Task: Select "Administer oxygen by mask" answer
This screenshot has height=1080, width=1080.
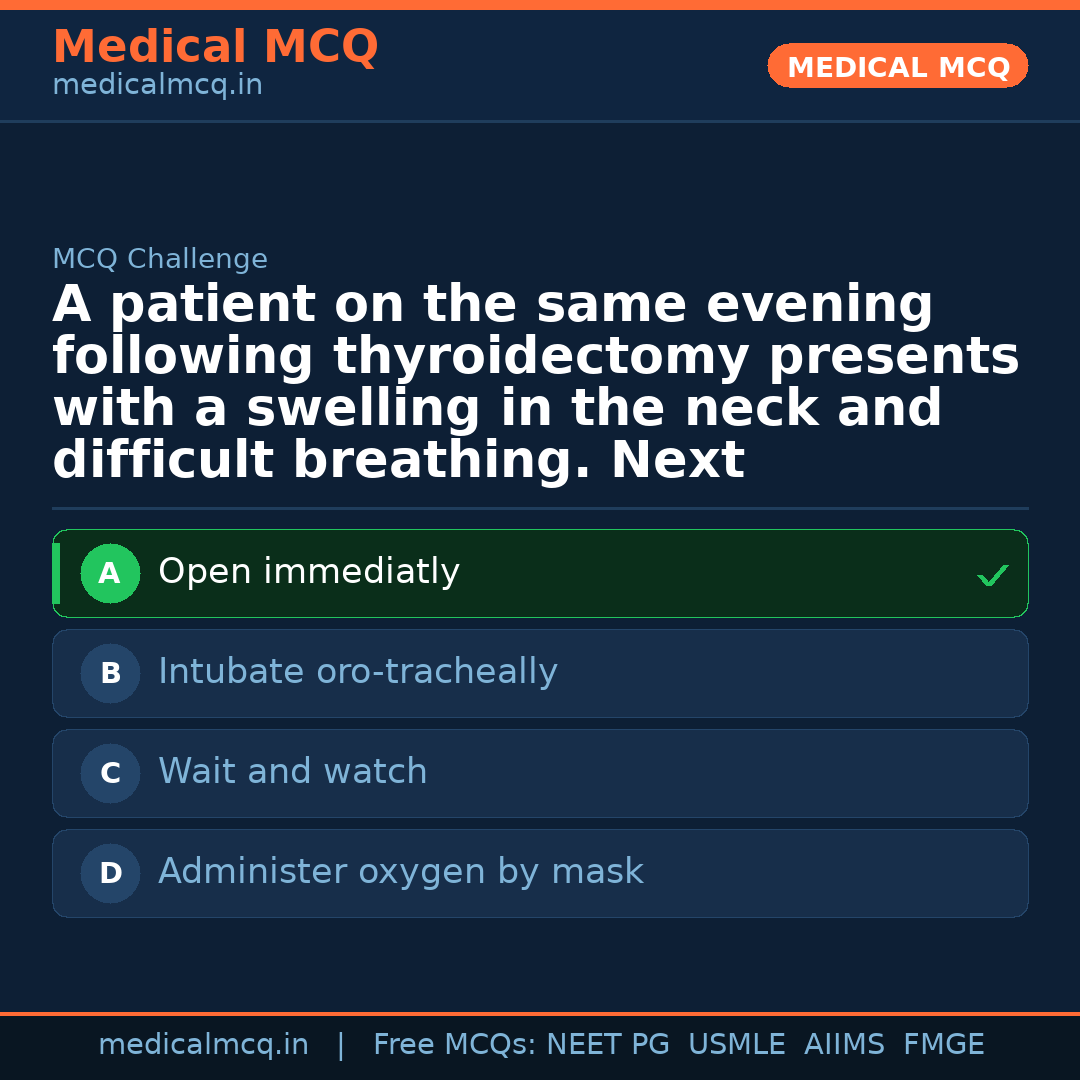Action: tap(400, 872)
